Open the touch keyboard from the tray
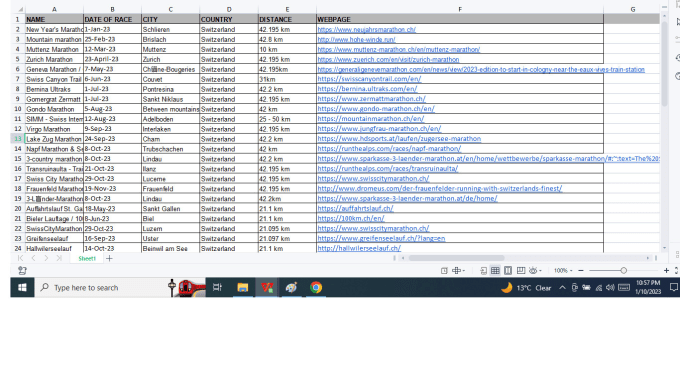The image size is (680, 382). click(624, 288)
